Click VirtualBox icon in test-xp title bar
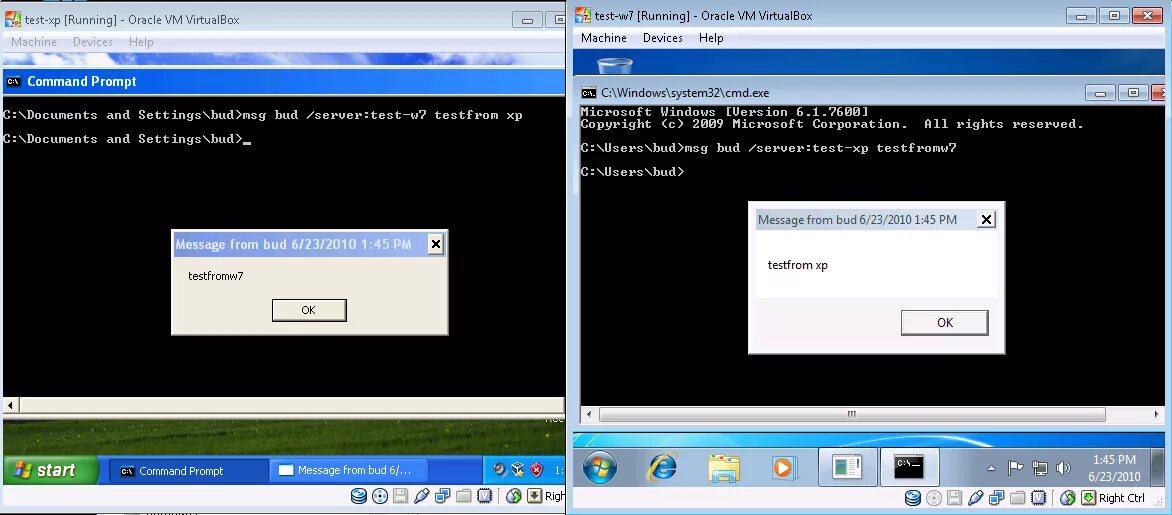 (13, 19)
